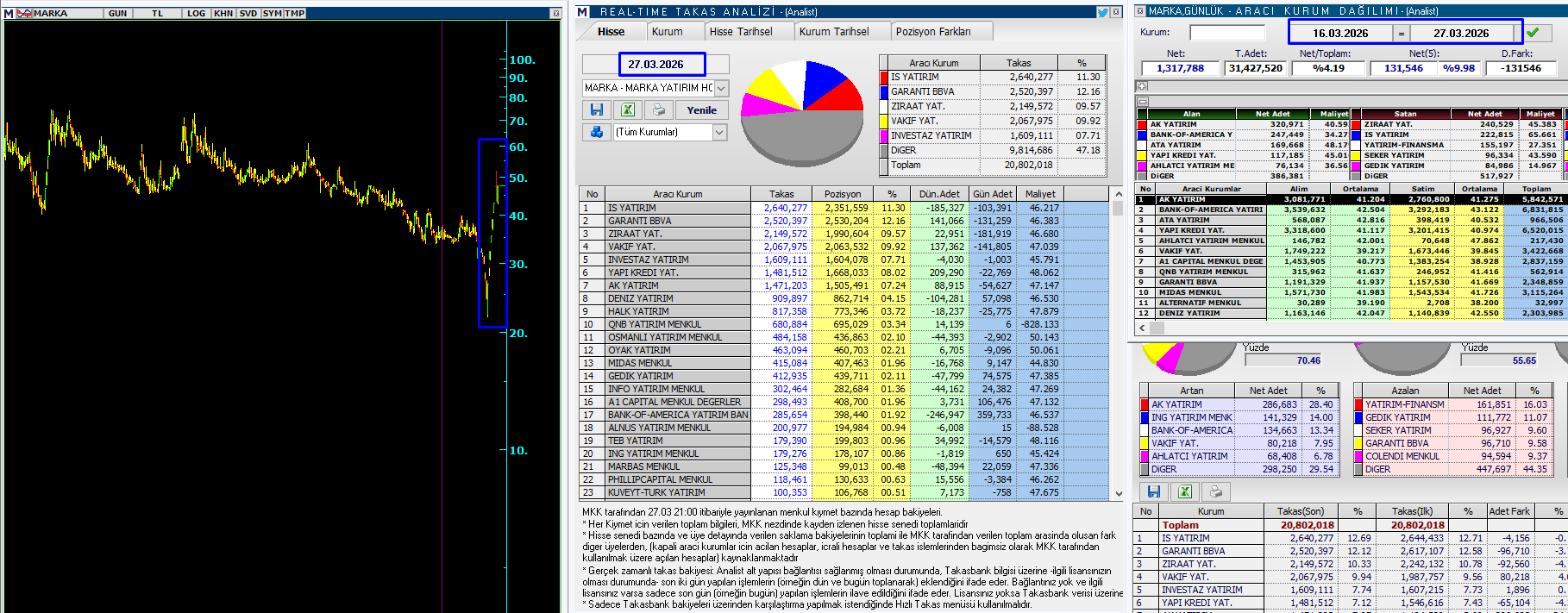Open the MARKA stock selection dropdown
This screenshot has height=613, width=1568.
[721, 88]
